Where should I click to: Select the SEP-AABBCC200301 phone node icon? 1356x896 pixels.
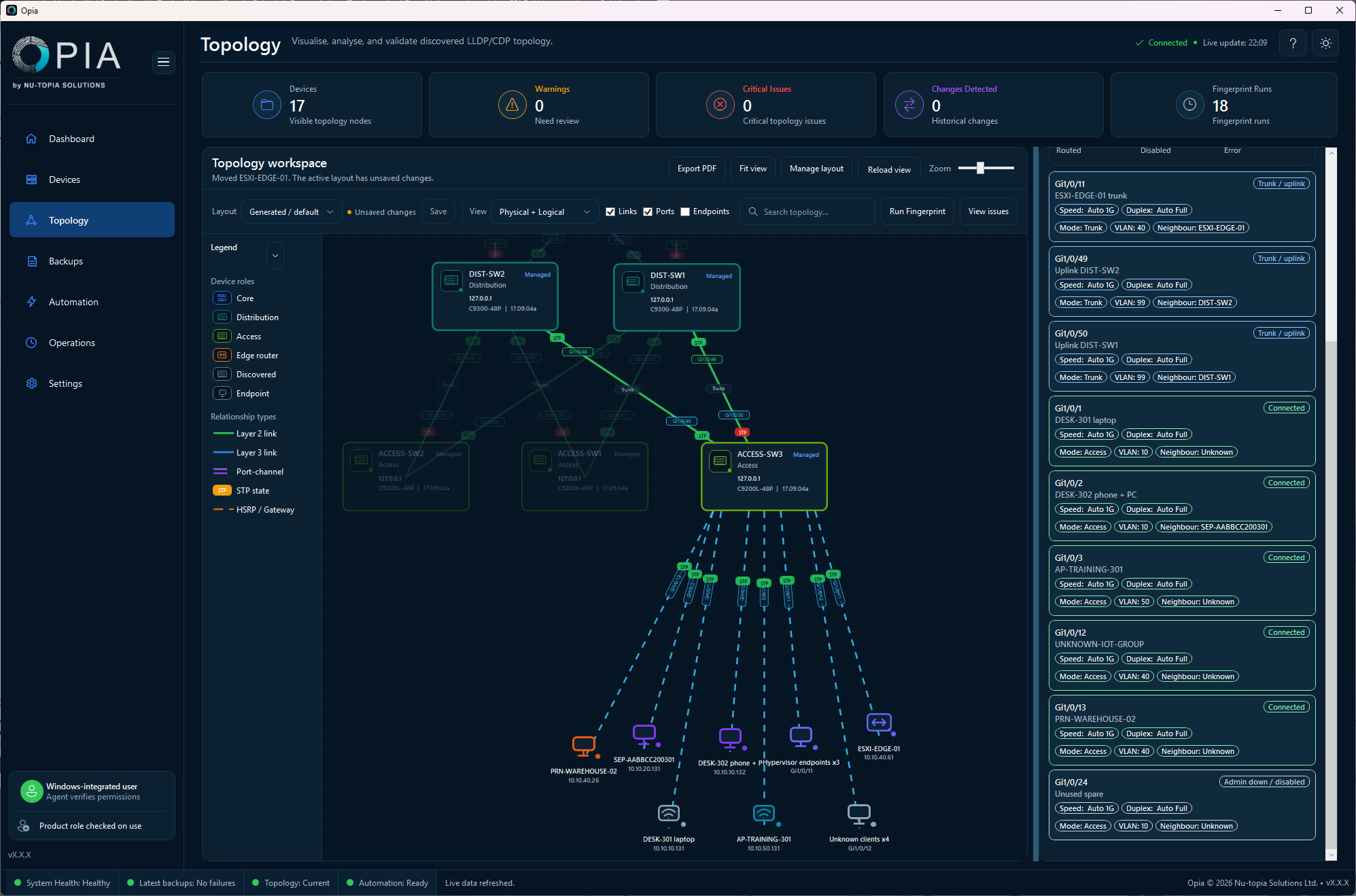tap(644, 735)
